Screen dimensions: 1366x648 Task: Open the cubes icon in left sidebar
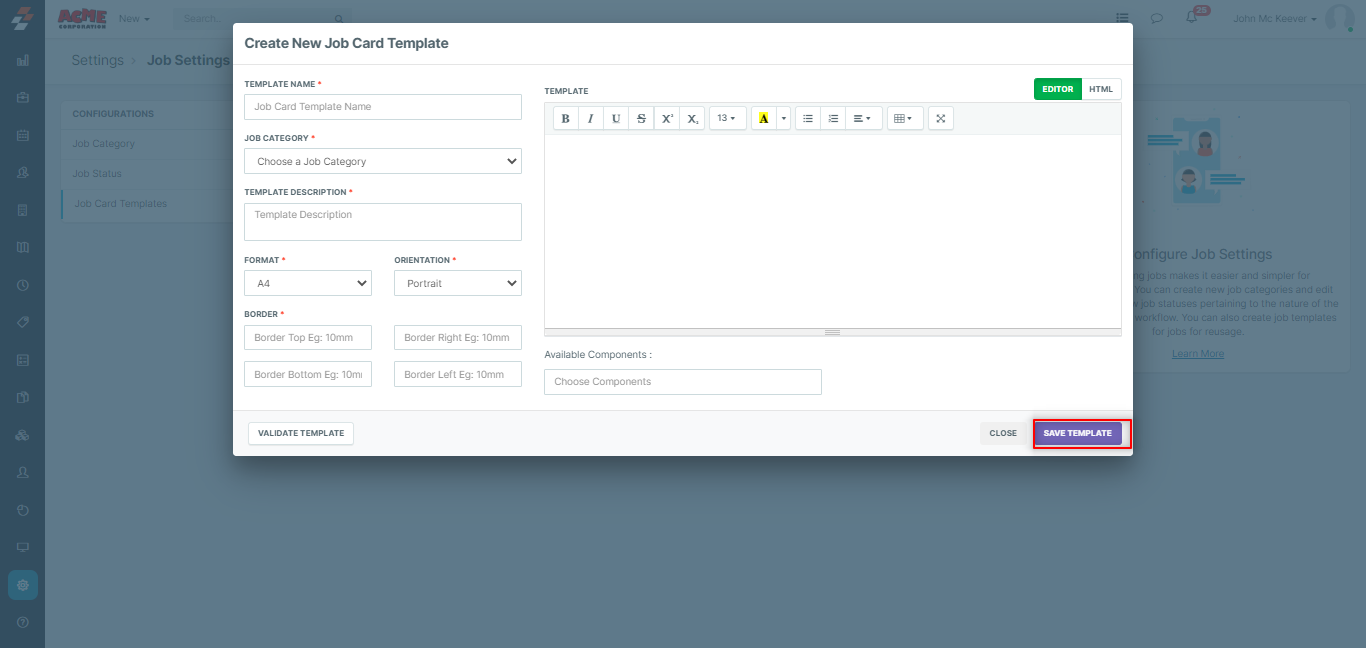coord(23,435)
